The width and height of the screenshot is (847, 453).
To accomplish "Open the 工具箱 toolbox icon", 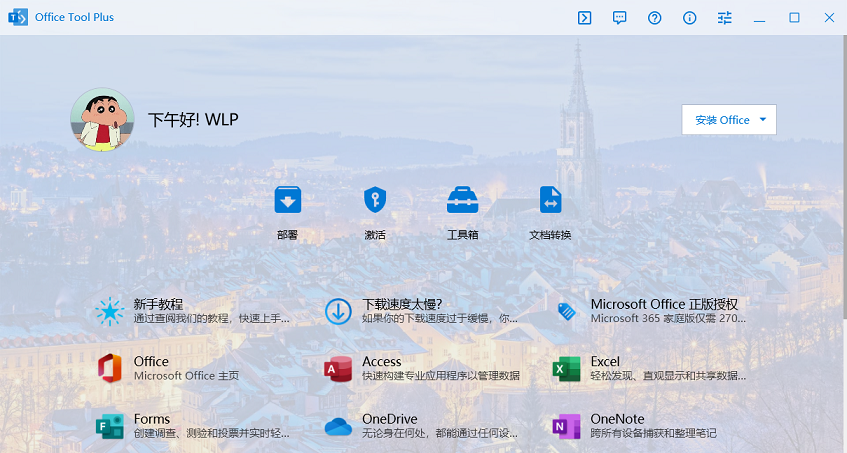I will (462, 200).
